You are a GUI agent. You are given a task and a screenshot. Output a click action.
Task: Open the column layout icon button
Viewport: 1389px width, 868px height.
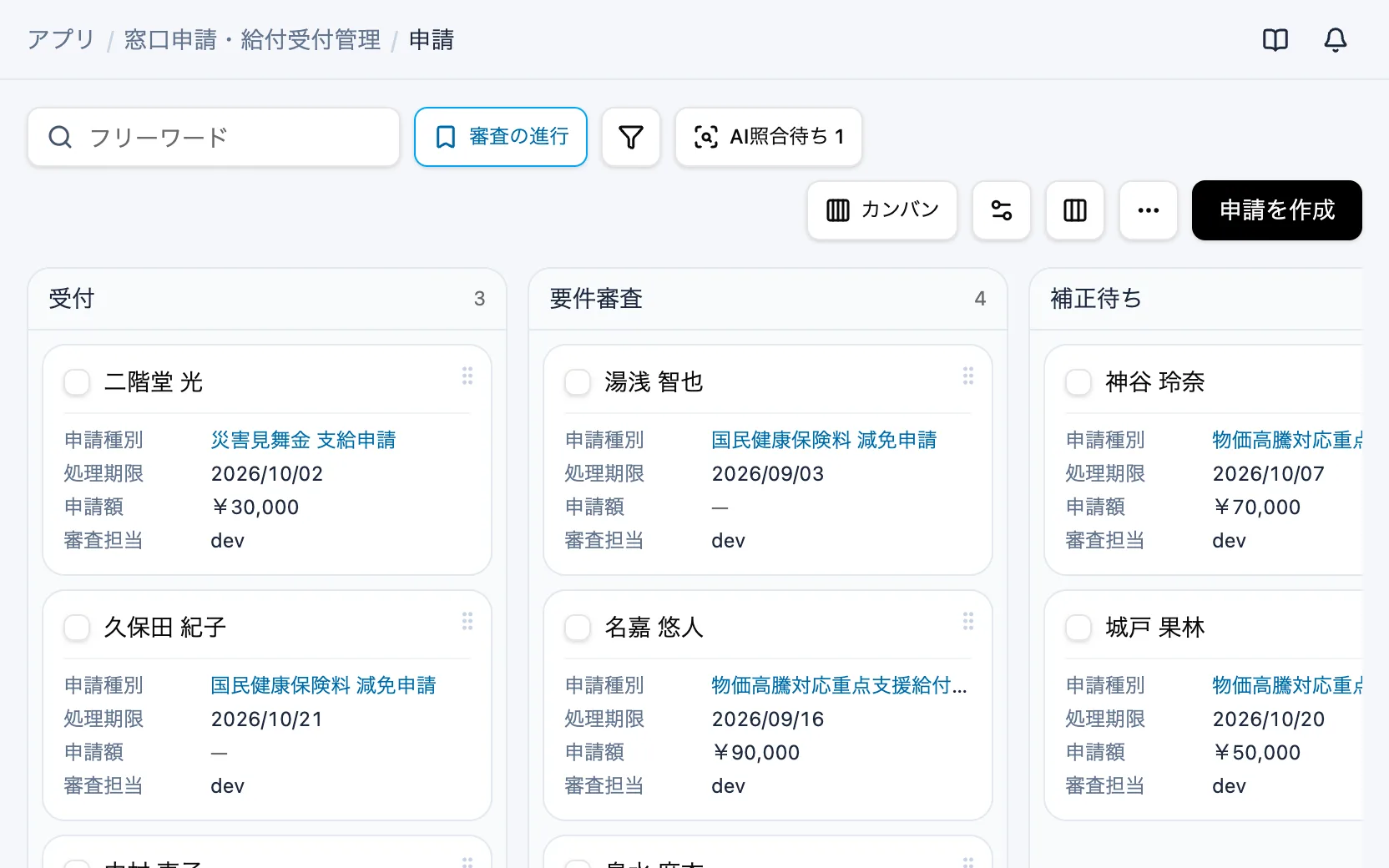1075,210
